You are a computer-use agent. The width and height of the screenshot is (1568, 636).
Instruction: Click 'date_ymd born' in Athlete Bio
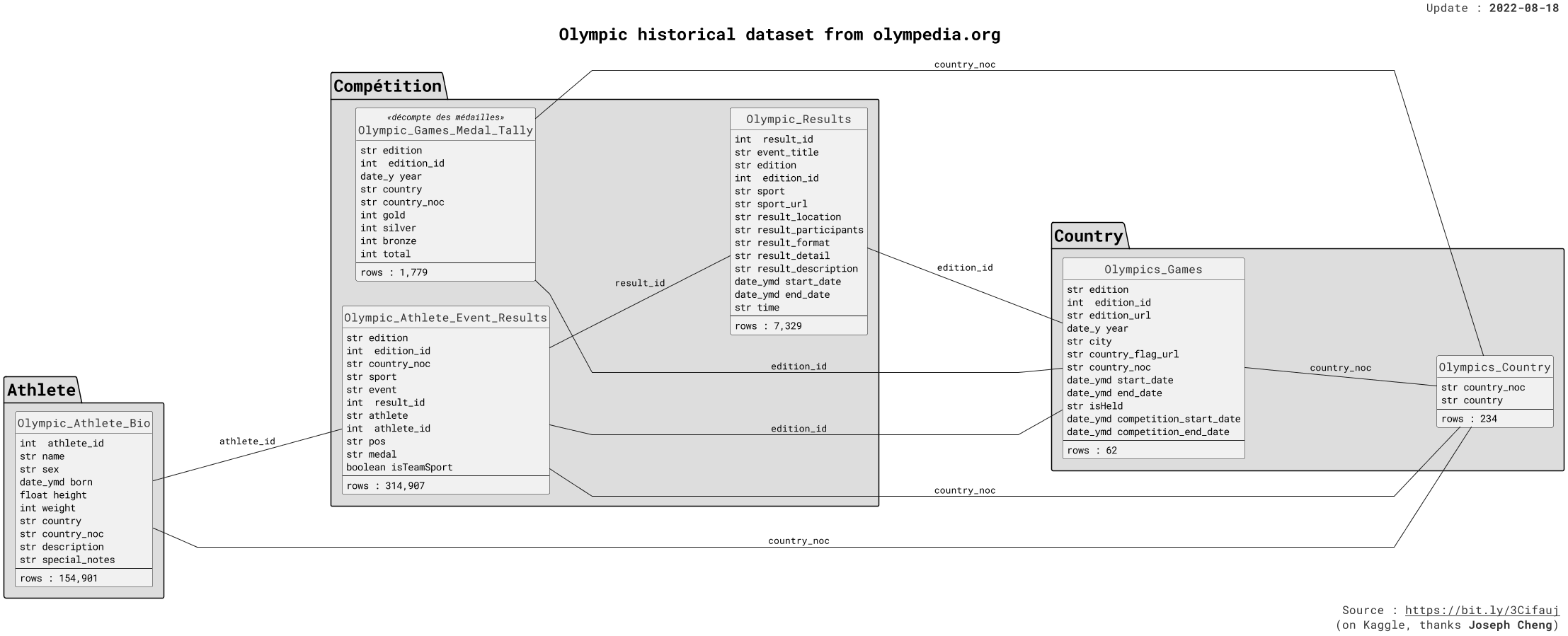click(56, 482)
